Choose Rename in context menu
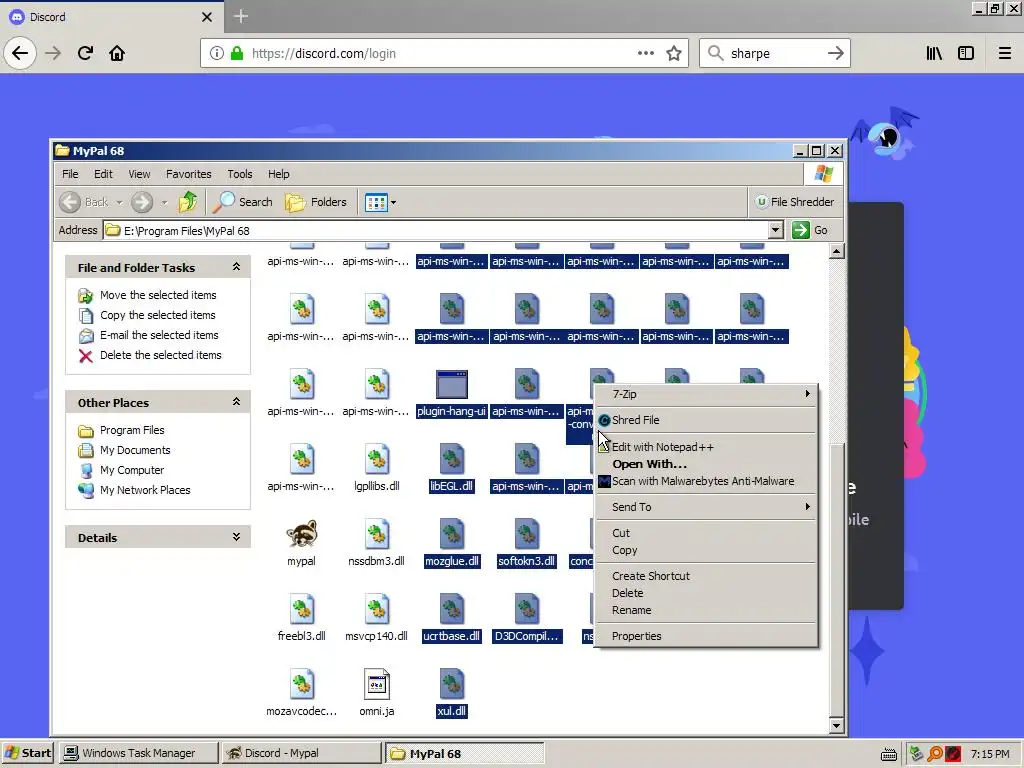Image resolution: width=1024 pixels, height=768 pixels. coord(707,610)
